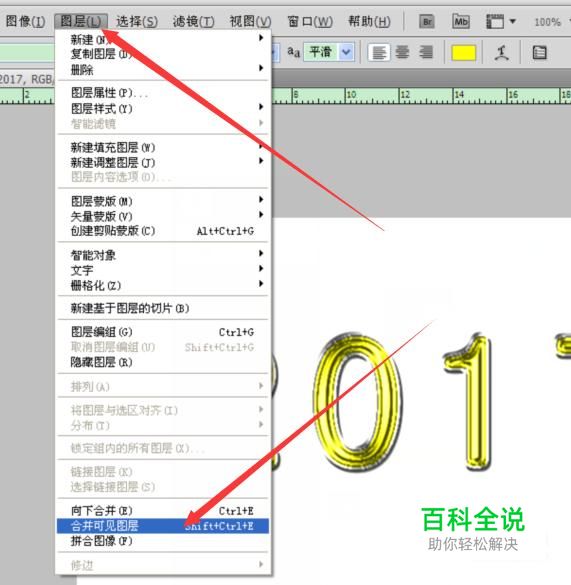The image size is (571, 585).
Task: Expand 新建调整图层(J) submenu
Action: coord(163,163)
